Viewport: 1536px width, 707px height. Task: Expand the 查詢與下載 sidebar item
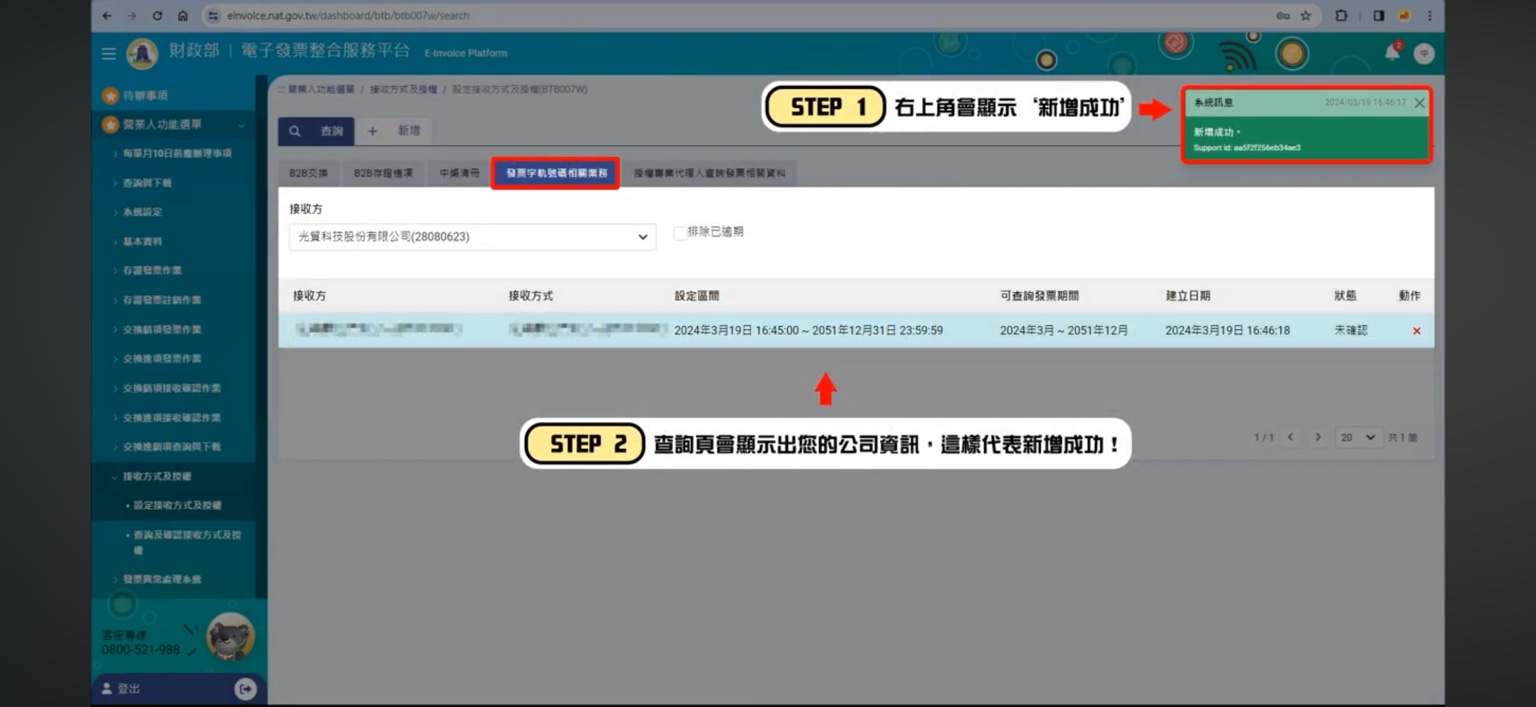[147, 183]
